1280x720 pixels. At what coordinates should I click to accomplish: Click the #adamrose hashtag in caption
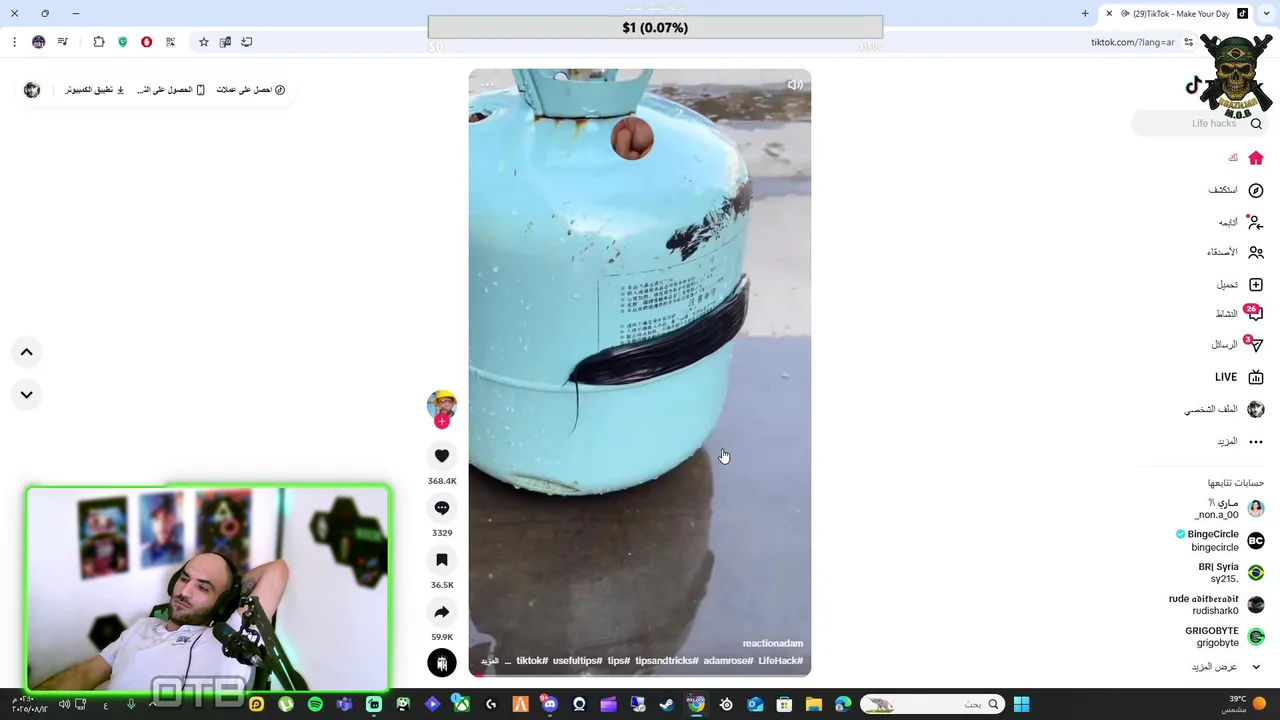pyautogui.click(x=728, y=661)
